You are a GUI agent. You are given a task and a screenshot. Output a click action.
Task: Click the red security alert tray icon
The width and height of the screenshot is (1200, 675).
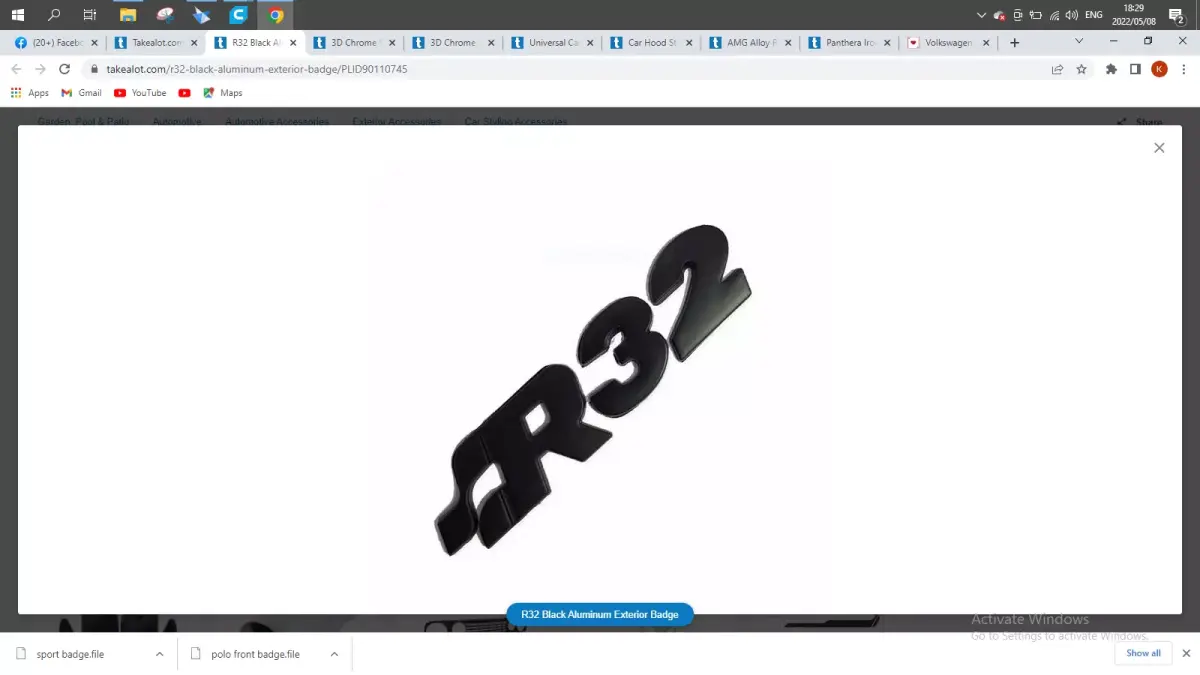pos(999,15)
